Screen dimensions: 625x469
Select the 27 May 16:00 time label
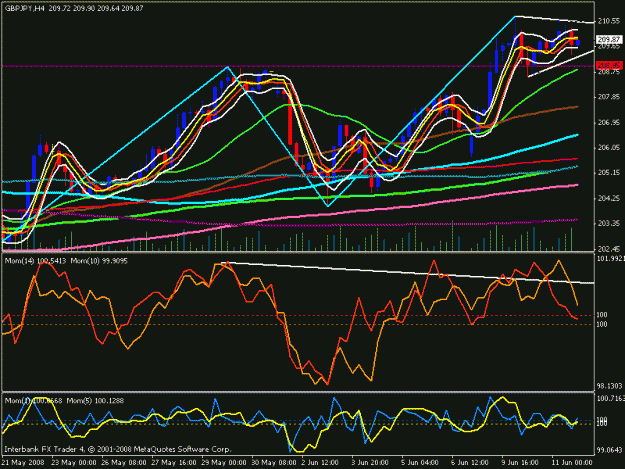[174, 463]
